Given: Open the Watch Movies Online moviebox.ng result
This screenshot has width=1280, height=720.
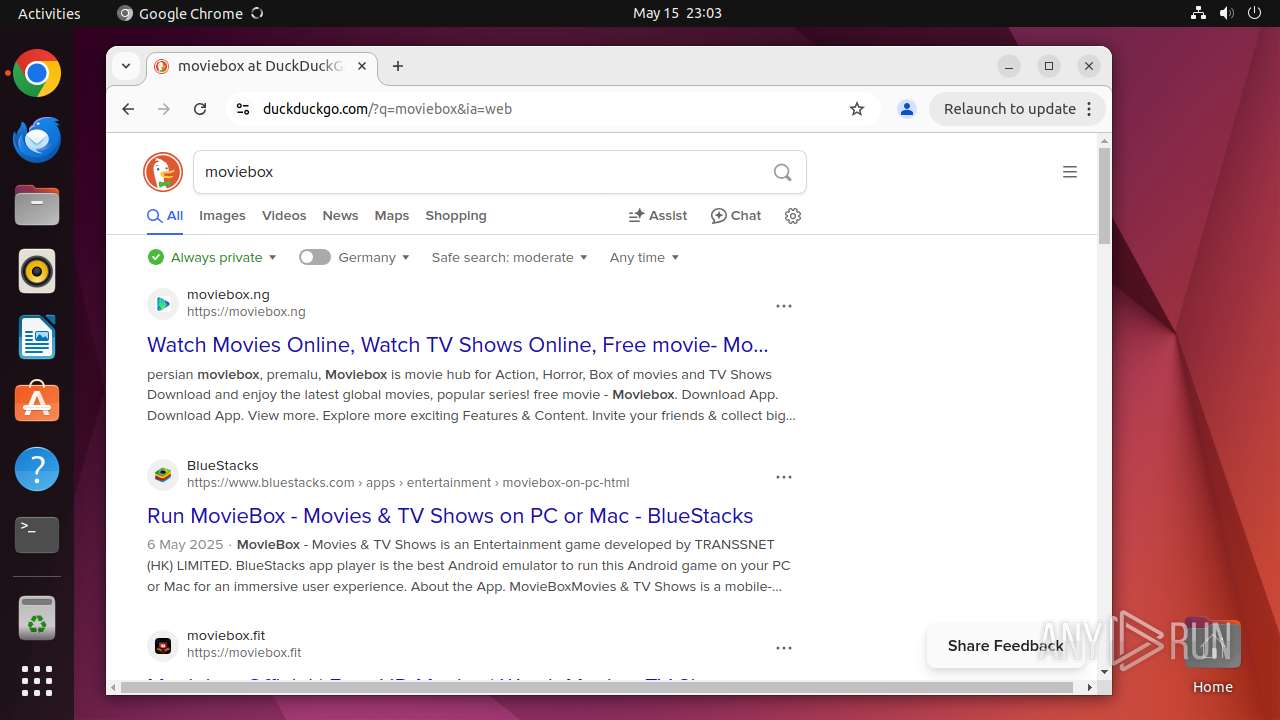Looking at the screenshot, I should click(458, 345).
